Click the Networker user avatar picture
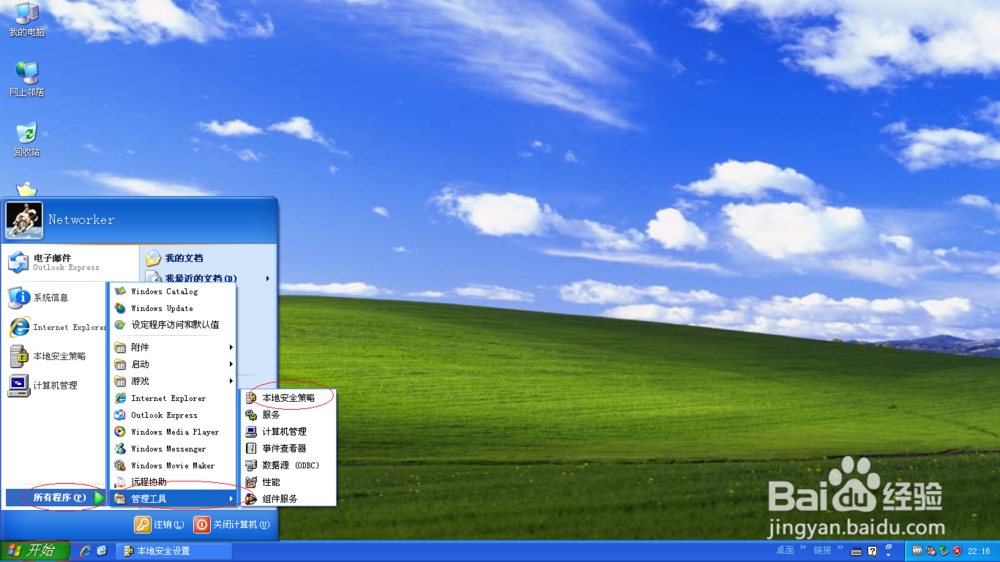The image size is (1000, 562). [x=24, y=220]
